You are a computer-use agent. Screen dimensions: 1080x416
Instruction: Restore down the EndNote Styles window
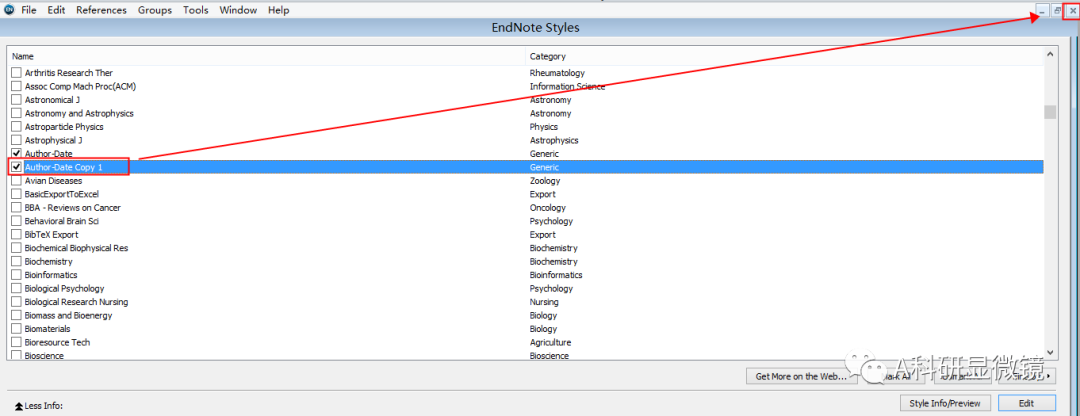coord(1057,11)
